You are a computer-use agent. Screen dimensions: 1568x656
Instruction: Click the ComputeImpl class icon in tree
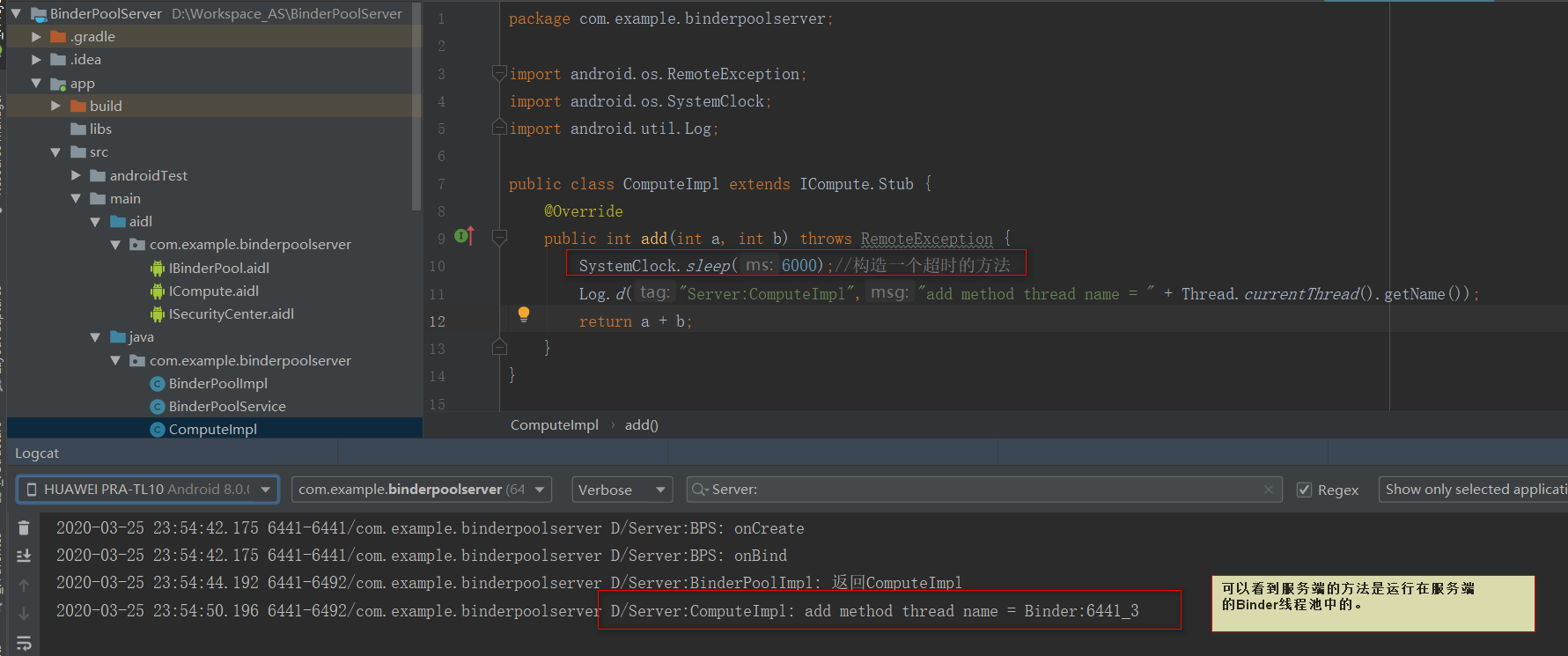click(158, 430)
